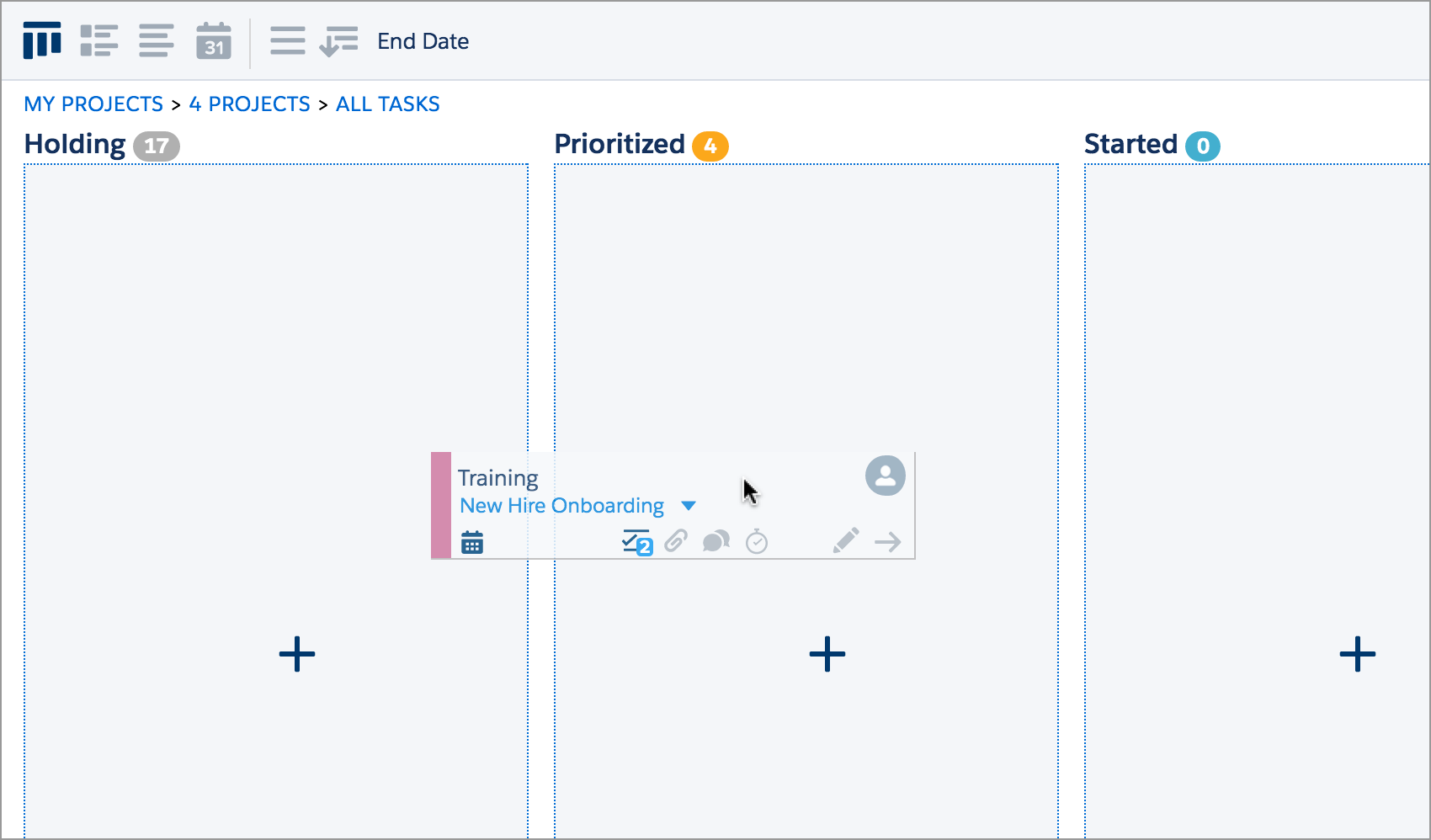
Task: Click the attachment paperclip icon
Action: click(x=676, y=541)
